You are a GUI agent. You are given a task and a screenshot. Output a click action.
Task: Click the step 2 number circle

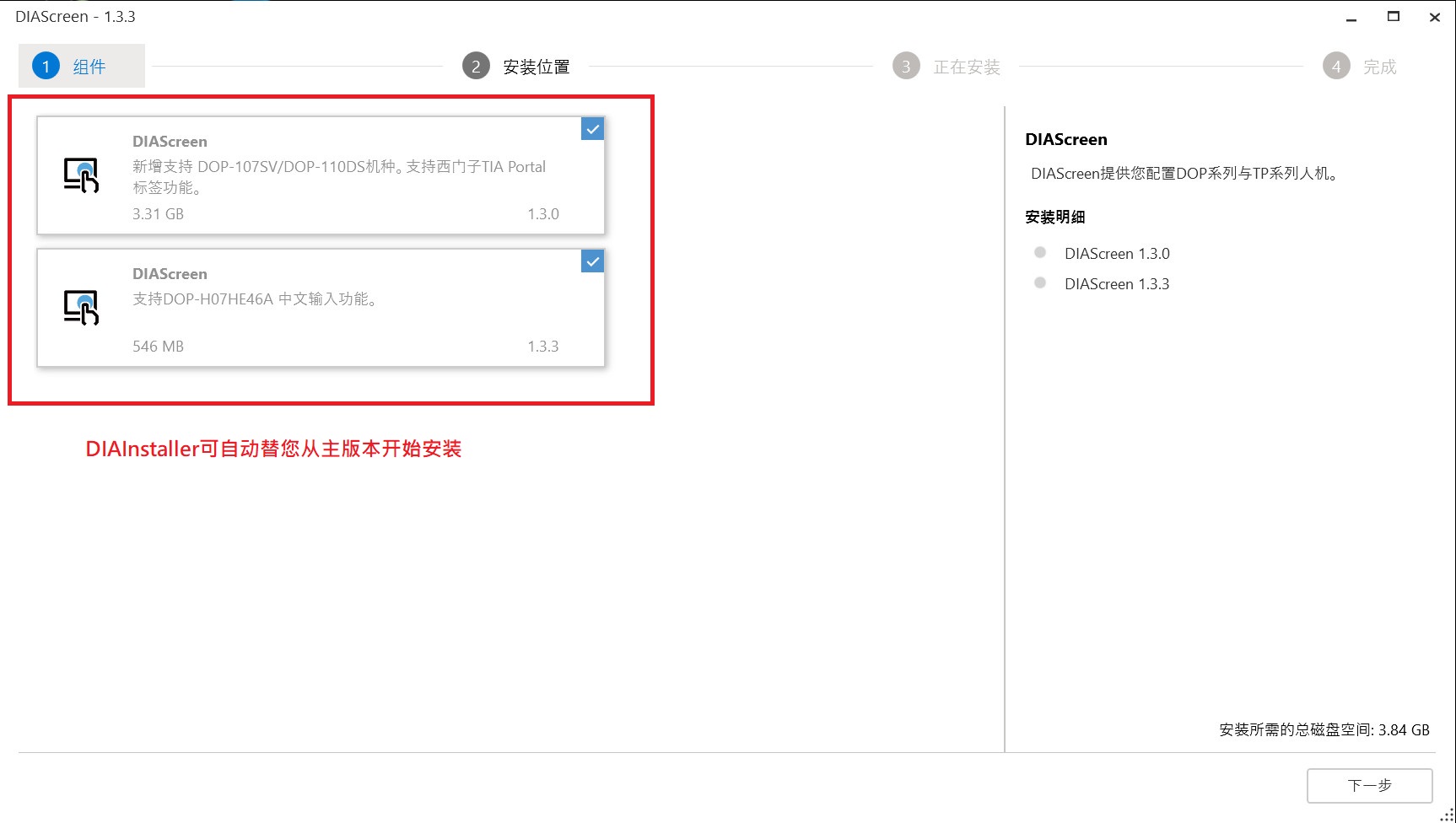click(x=476, y=66)
